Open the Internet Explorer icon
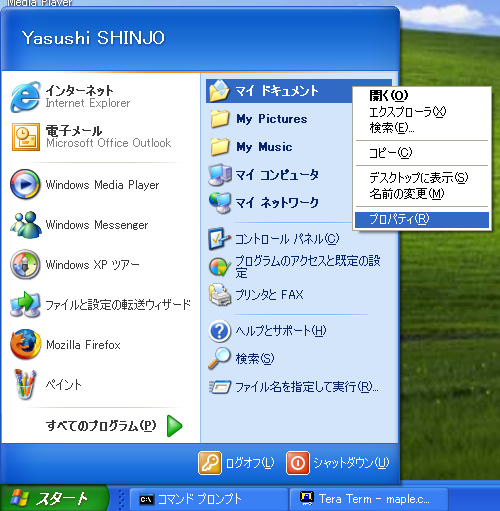Screen dimensions: 500x511 point(25,97)
